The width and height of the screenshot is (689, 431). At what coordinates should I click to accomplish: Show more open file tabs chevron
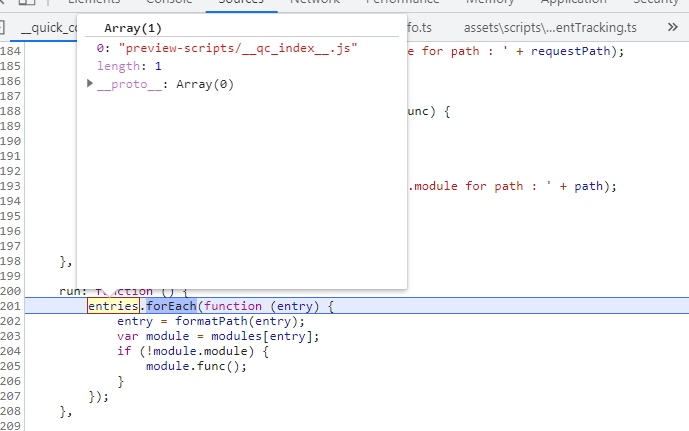[672, 28]
